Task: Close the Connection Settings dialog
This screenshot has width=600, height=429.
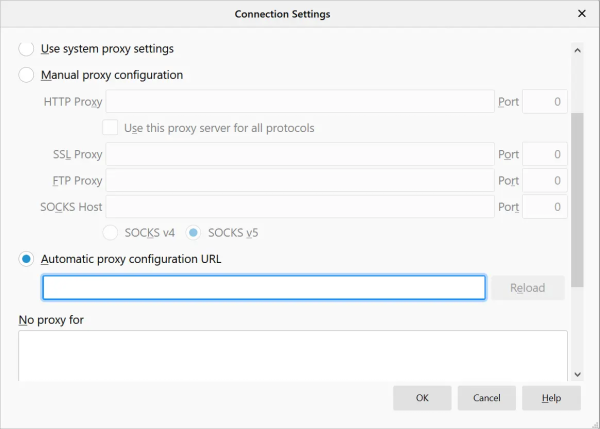Action: [582, 15]
